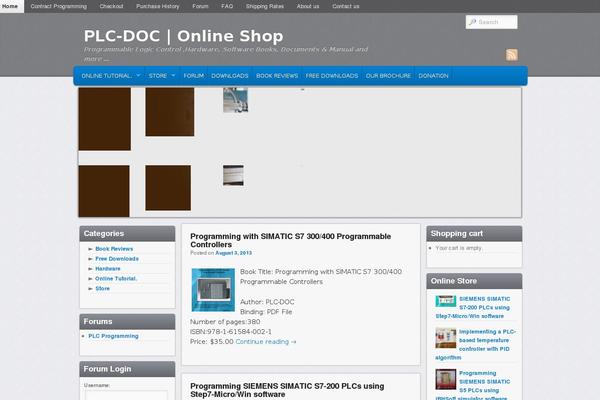Open Programming SIEMENS SIMATIC S5 PLCs store link

tap(473, 386)
